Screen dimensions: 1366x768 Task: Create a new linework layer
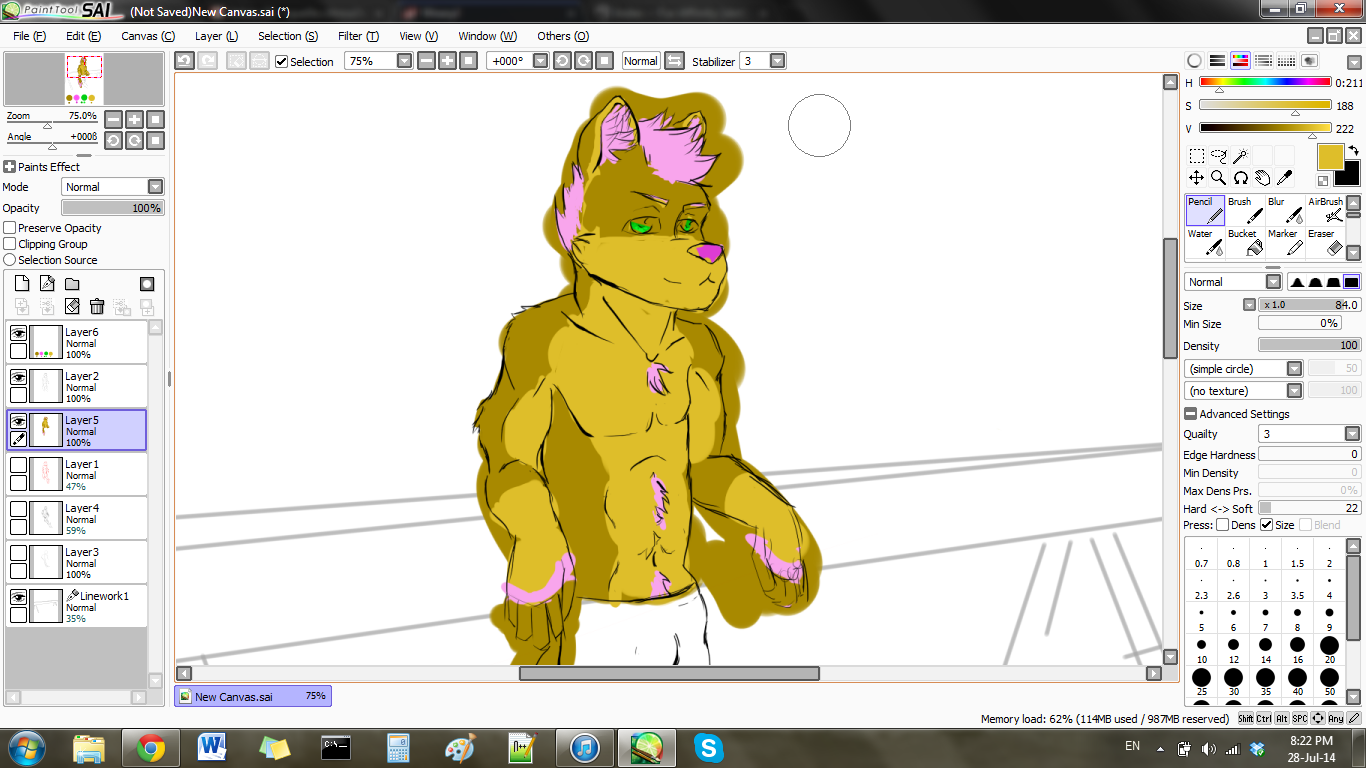point(47,284)
